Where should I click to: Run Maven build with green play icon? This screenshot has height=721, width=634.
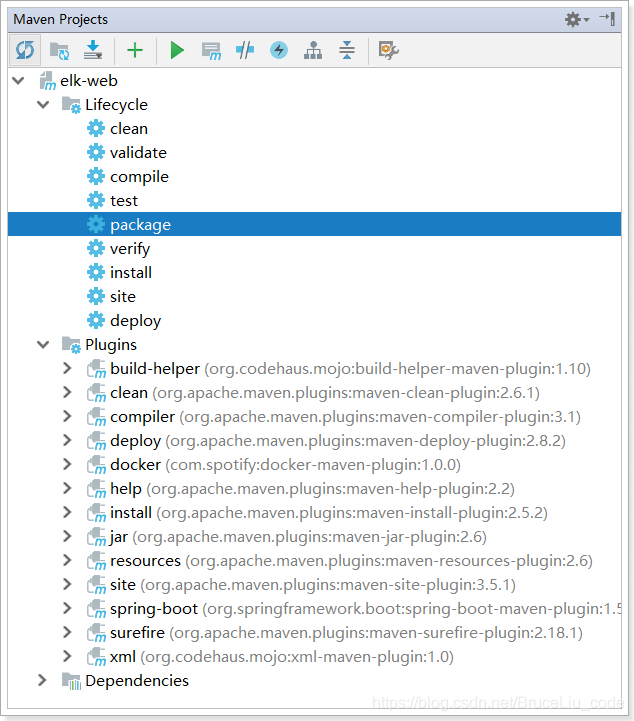[177, 50]
